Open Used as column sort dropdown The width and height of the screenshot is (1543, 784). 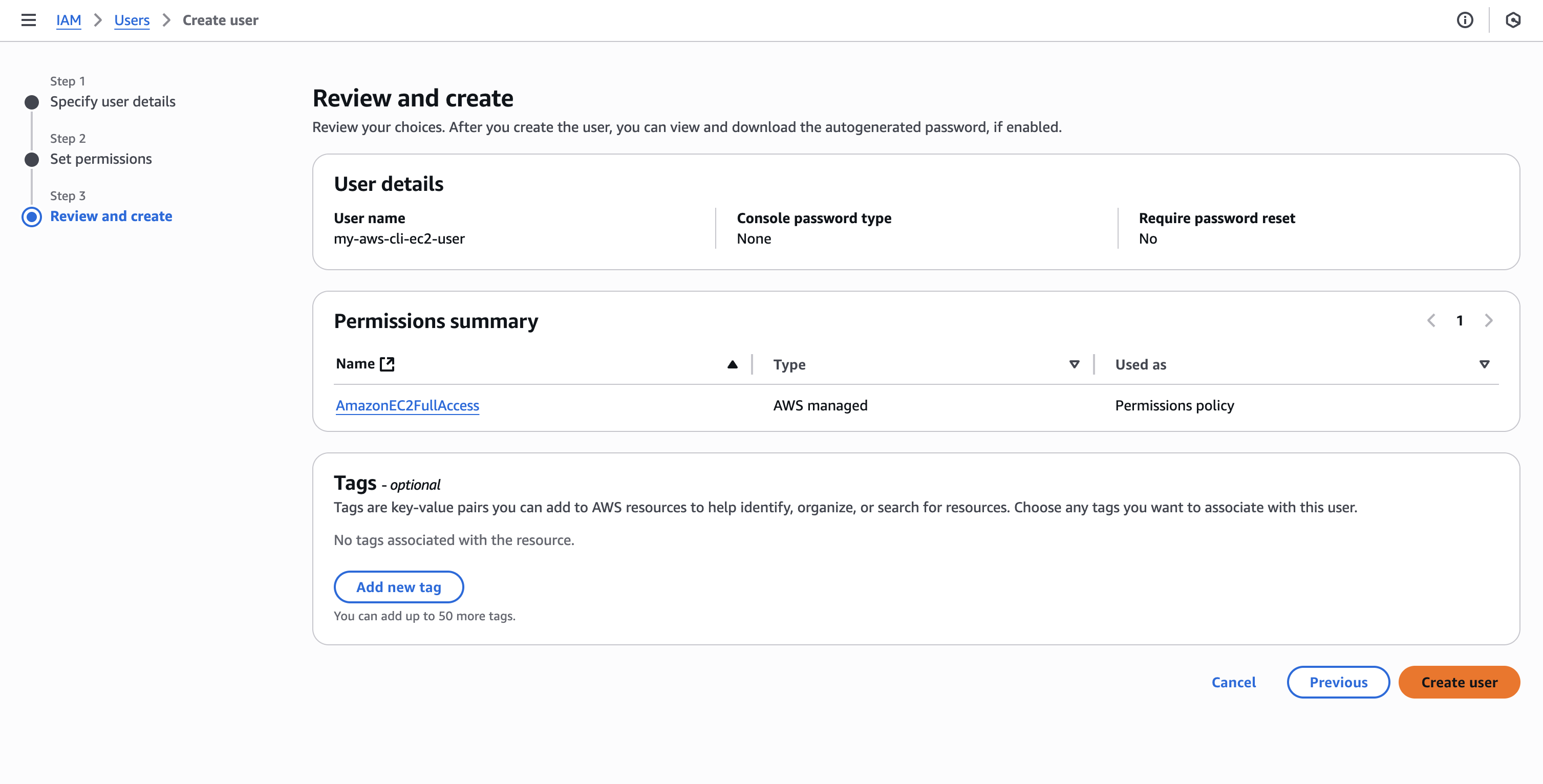[1484, 364]
